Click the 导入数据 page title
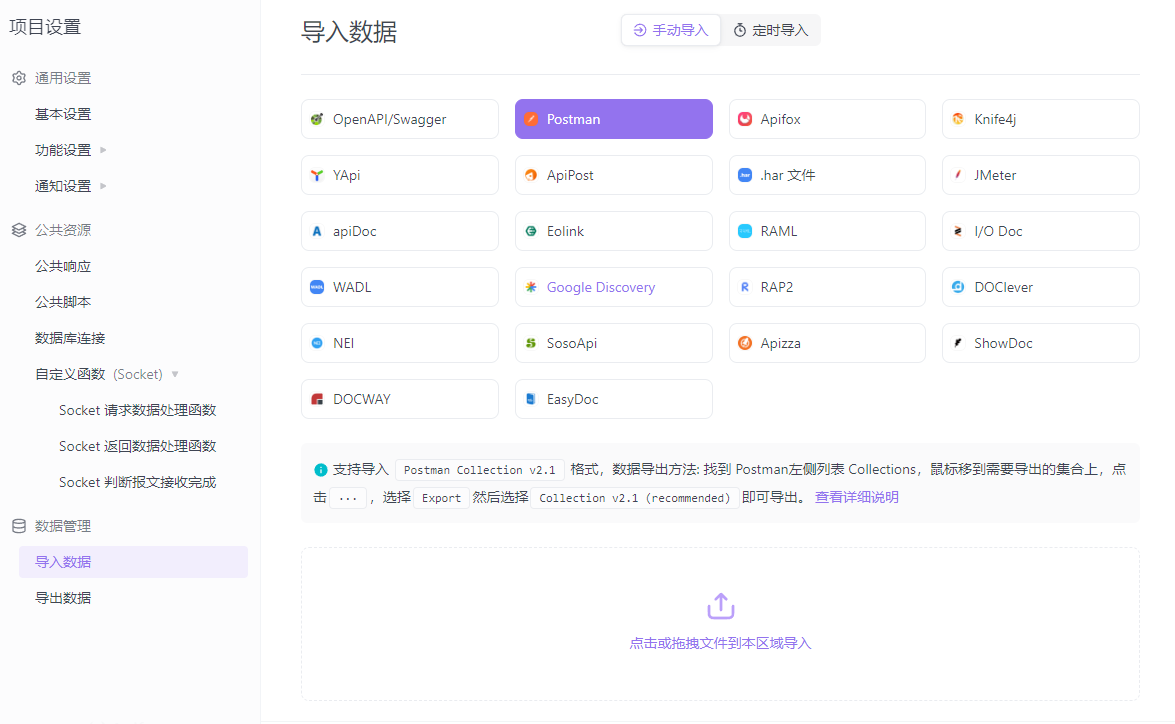Viewport: 1175px width, 724px height. [x=349, y=32]
